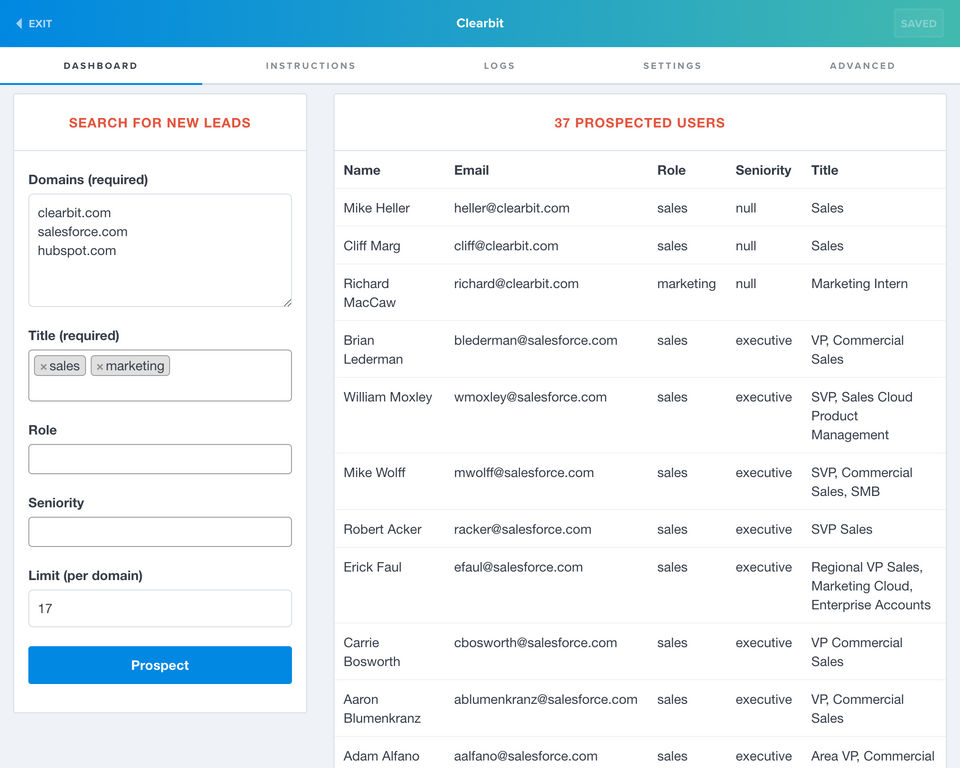Click into the Domains text area

(x=160, y=250)
